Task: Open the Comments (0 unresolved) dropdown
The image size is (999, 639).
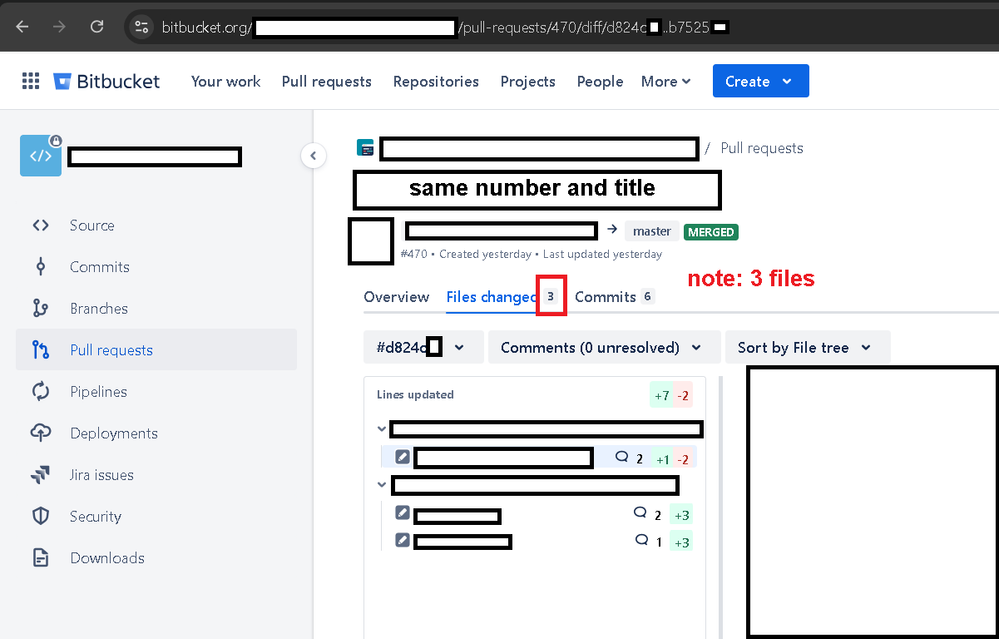Action: point(604,347)
